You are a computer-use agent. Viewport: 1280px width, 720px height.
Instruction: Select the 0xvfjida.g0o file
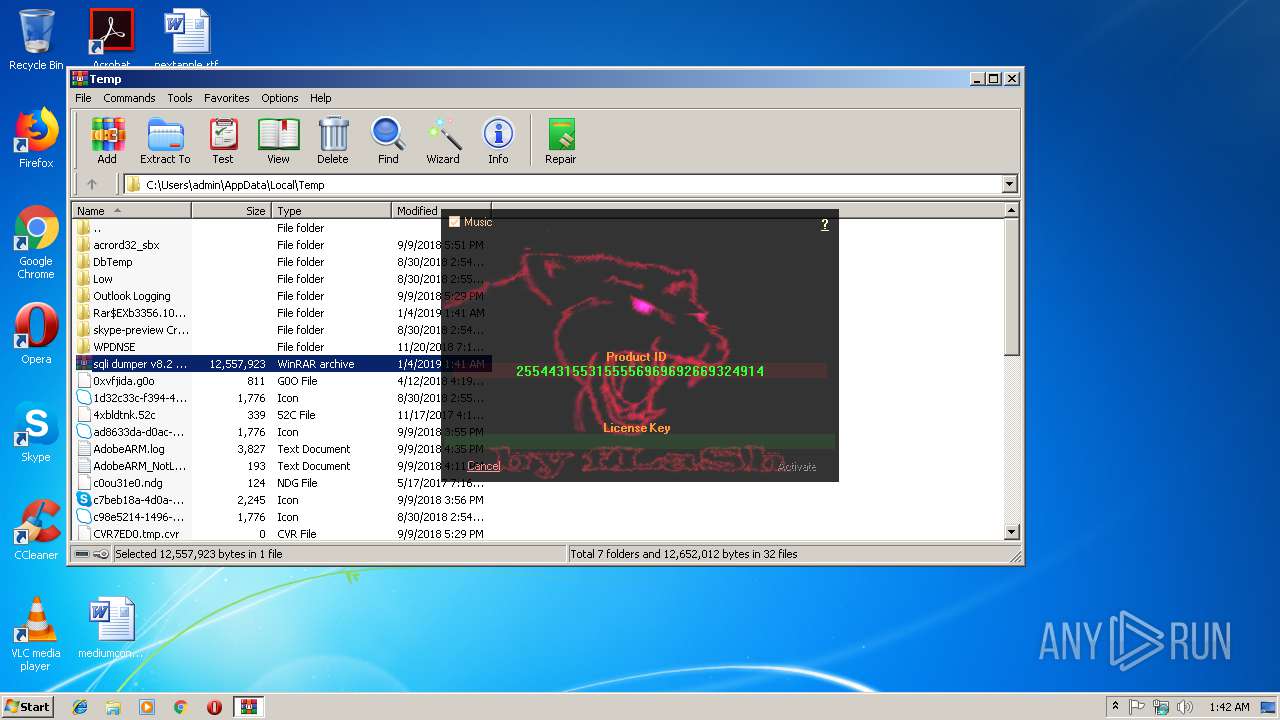coord(124,381)
